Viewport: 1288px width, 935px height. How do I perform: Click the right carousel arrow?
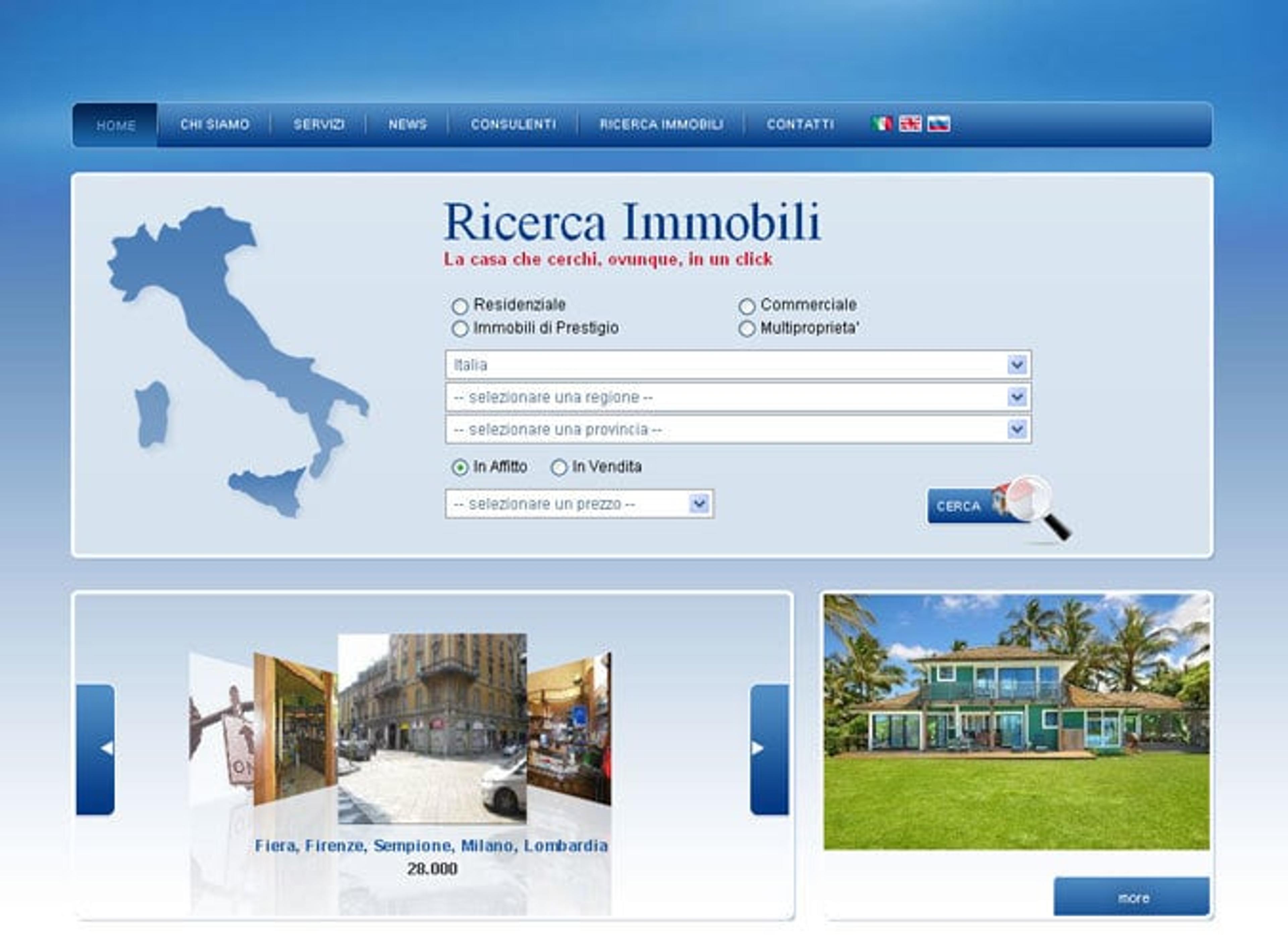(x=769, y=749)
